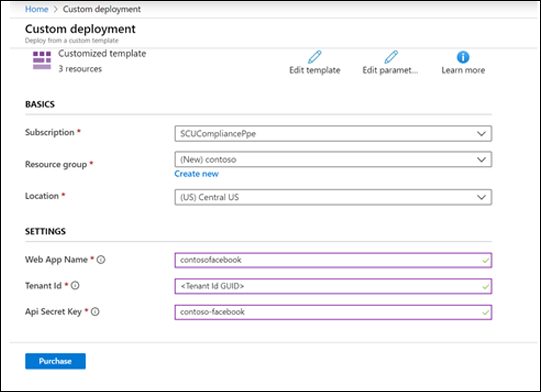Screen dimensions: 541x392
Task: Click the Tenant Id input field
Action: point(333,286)
